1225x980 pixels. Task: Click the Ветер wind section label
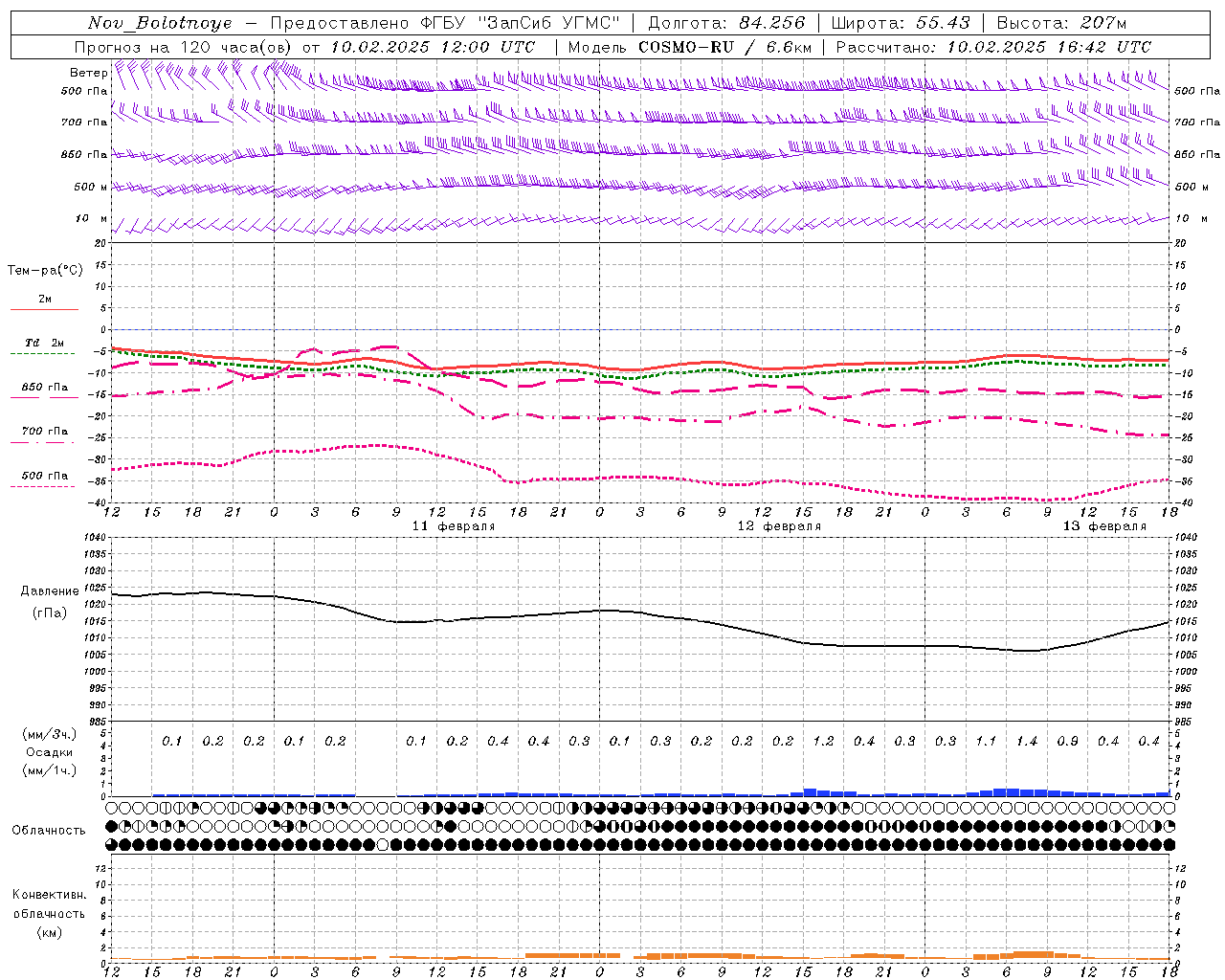coord(88,73)
